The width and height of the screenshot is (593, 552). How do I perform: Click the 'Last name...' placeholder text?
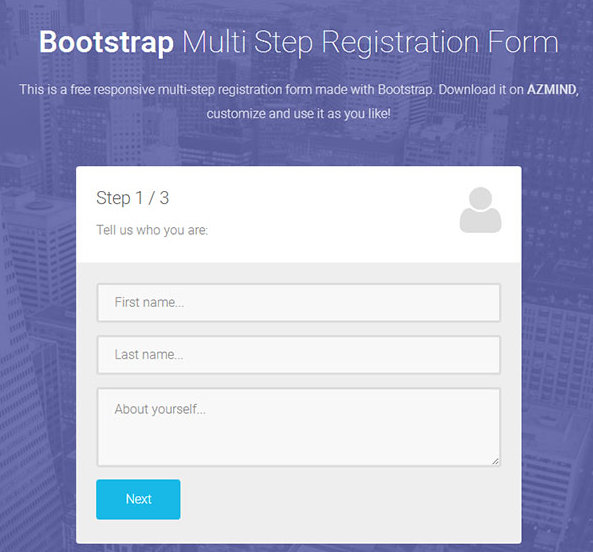(149, 354)
